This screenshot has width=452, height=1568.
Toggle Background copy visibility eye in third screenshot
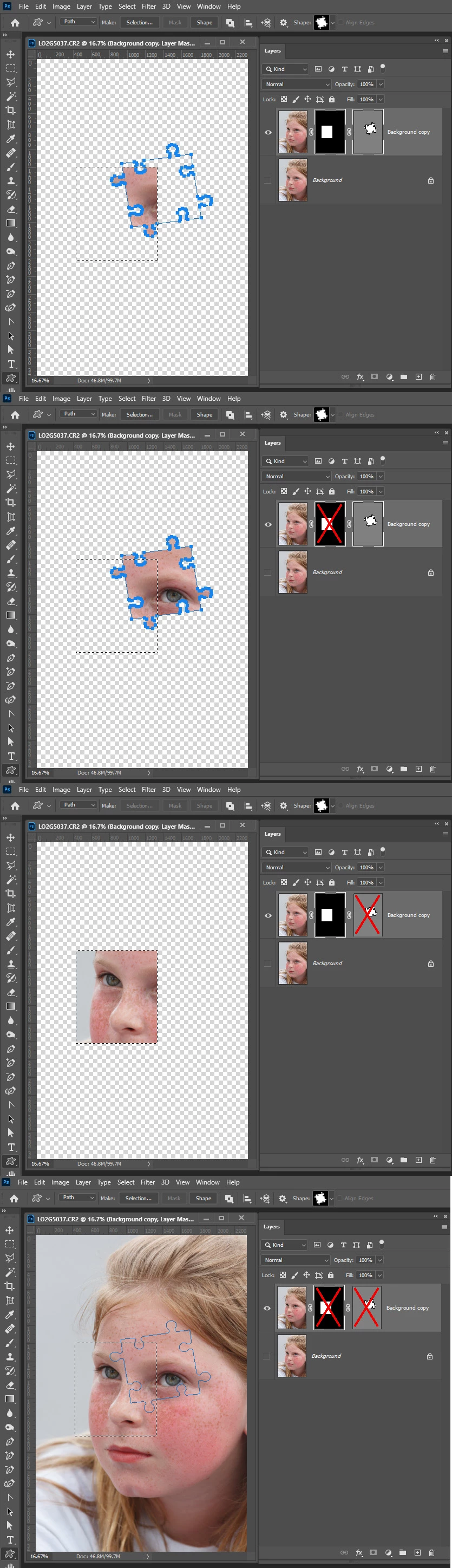(267, 915)
